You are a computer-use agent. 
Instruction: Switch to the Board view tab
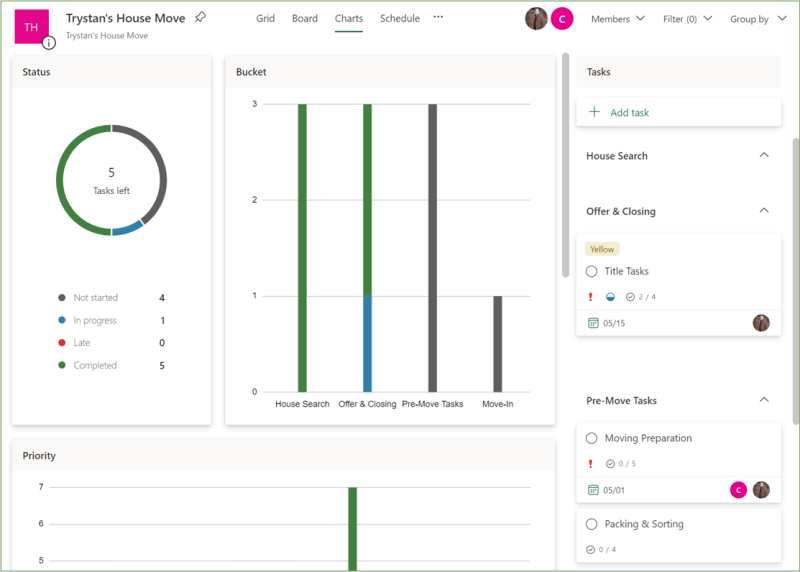click(x=305, y=18)
